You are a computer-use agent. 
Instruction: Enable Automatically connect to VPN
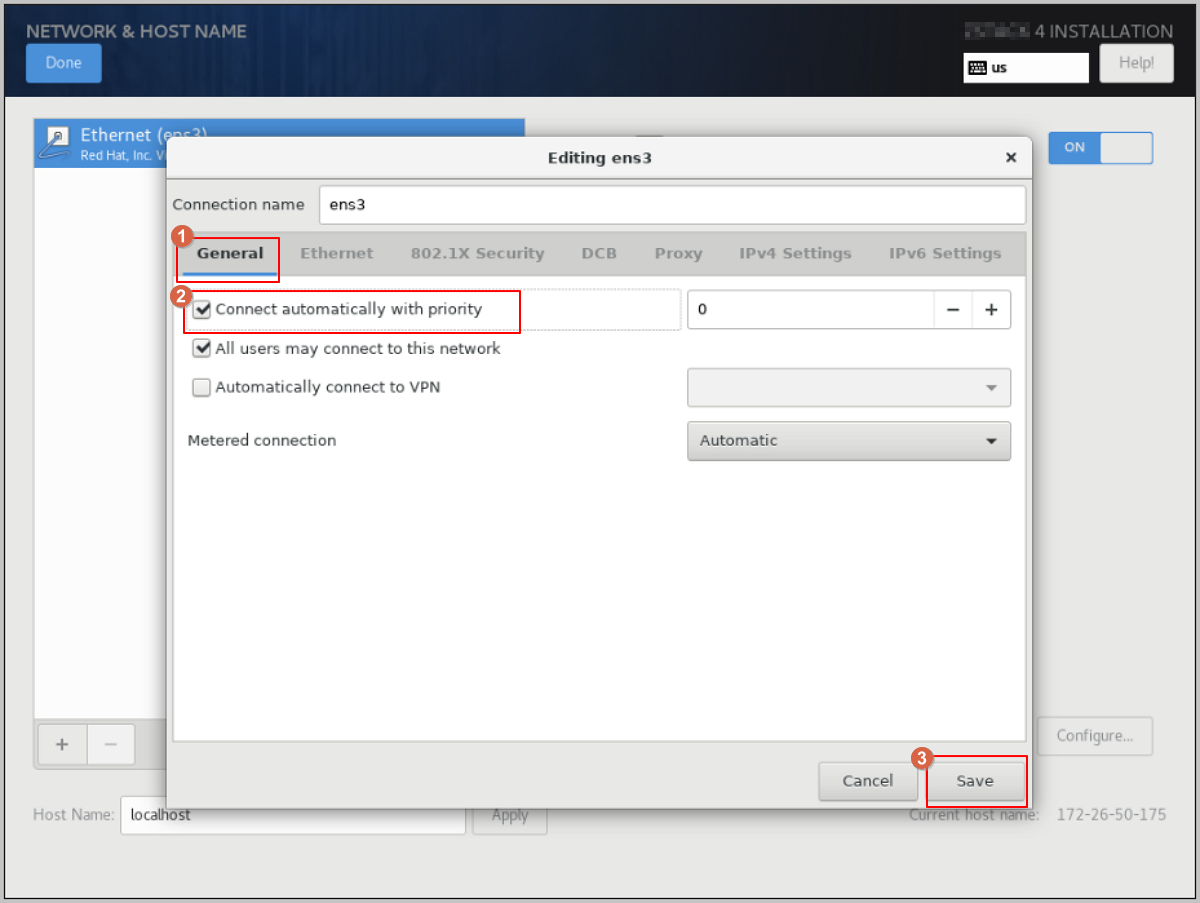tap(202, 388)
